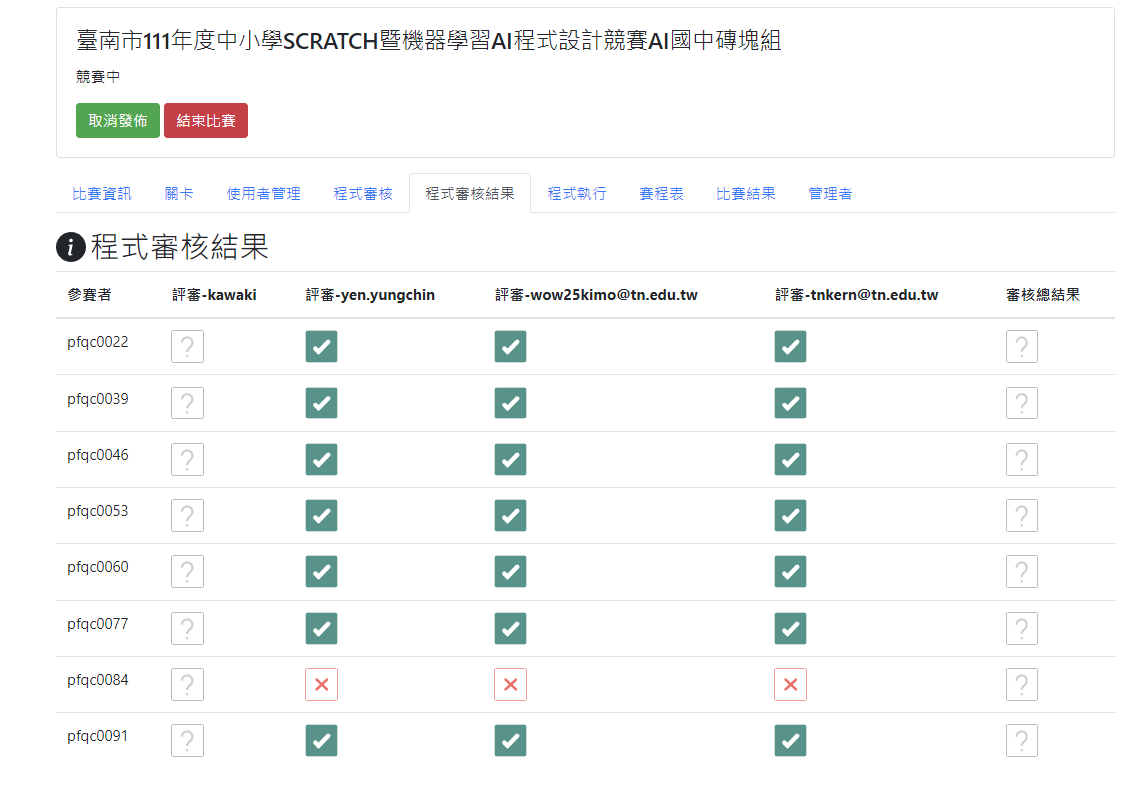Screen dimensions: 1136x806
Task: Toggle wow25kimo checkmark for pfqc0046
Action: (x=510, y=460)
